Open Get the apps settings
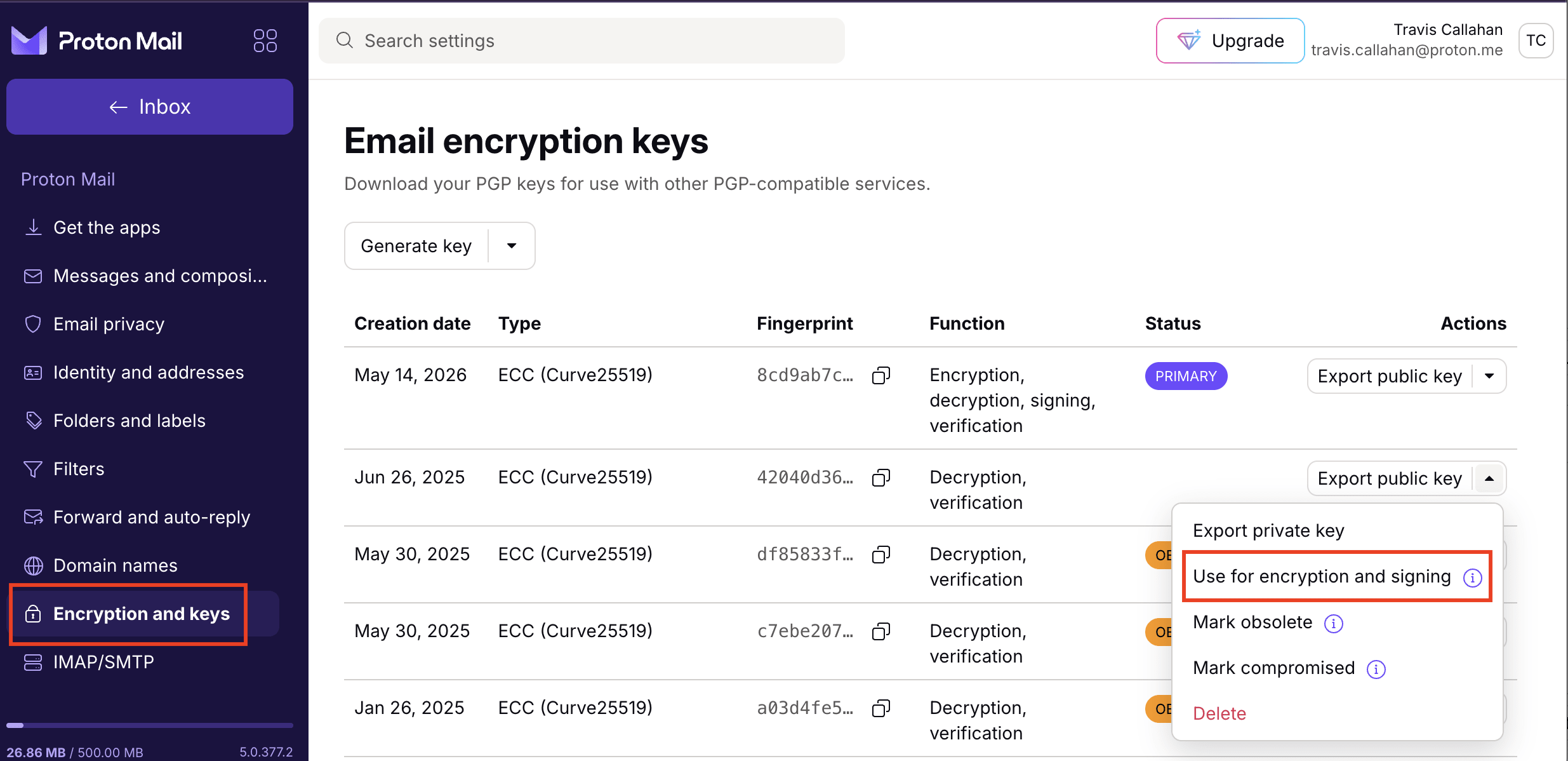The image size is (1568, 761). click(145, 227)
